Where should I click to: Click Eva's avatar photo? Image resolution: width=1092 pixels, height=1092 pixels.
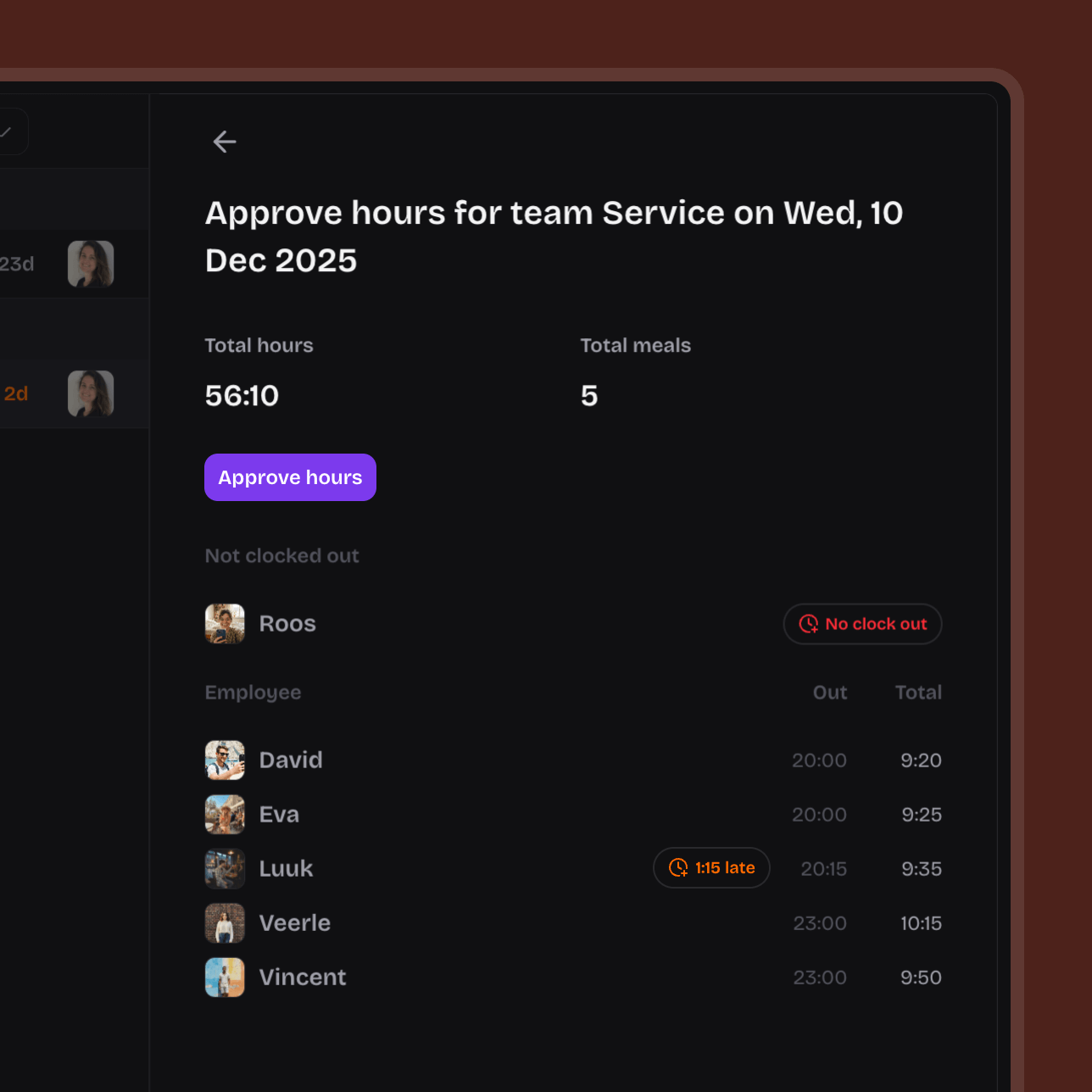225,815
